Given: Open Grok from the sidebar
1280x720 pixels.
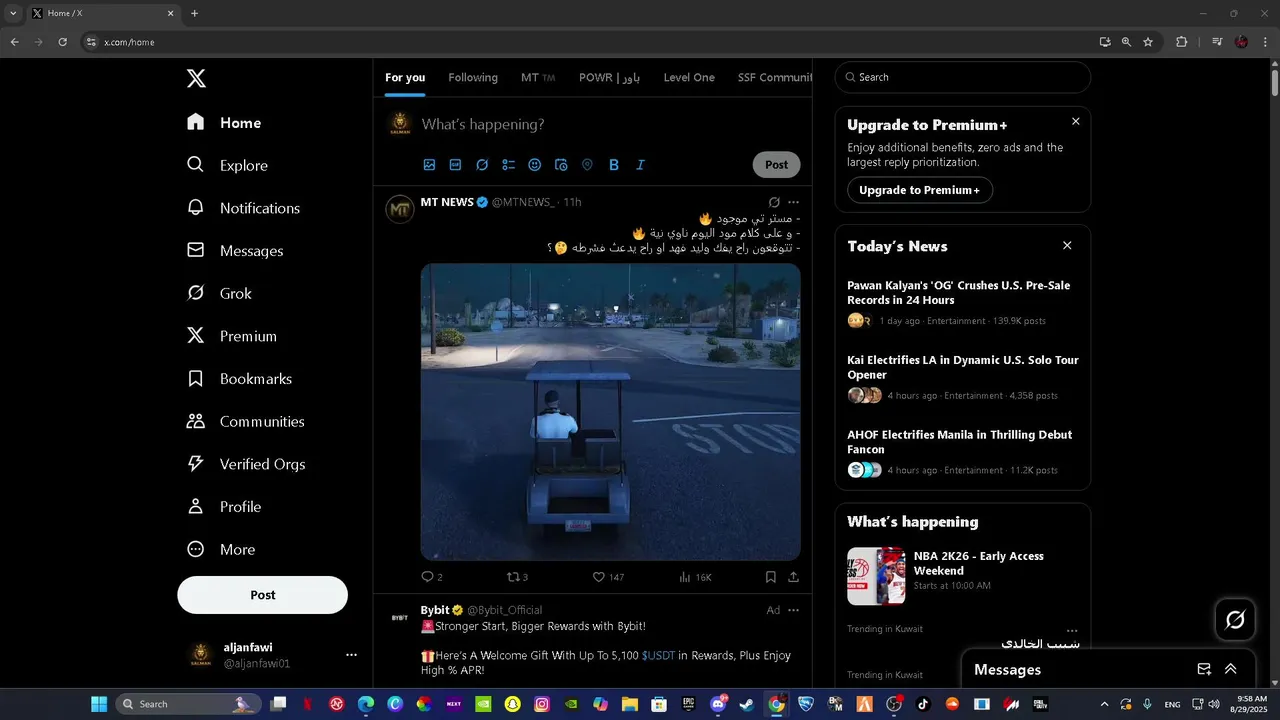Looking at the screenshot, I should pos(219,293).
